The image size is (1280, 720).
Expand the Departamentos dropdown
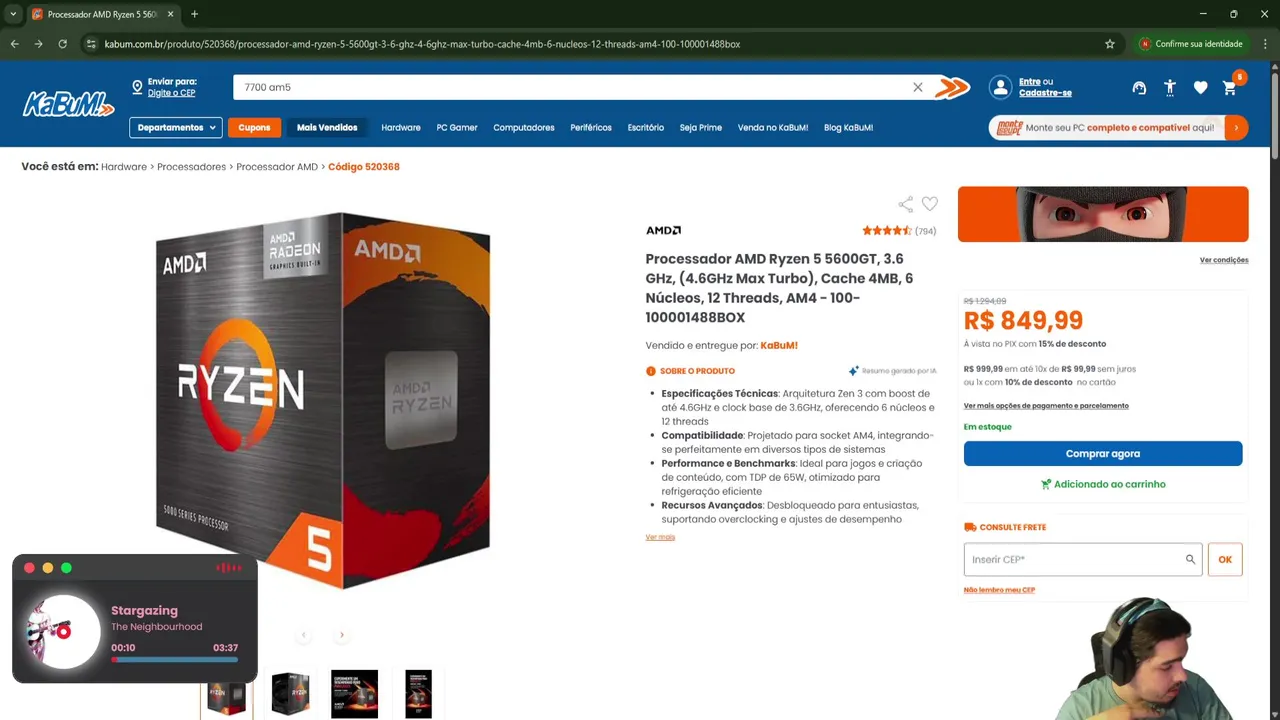(175, 128)
